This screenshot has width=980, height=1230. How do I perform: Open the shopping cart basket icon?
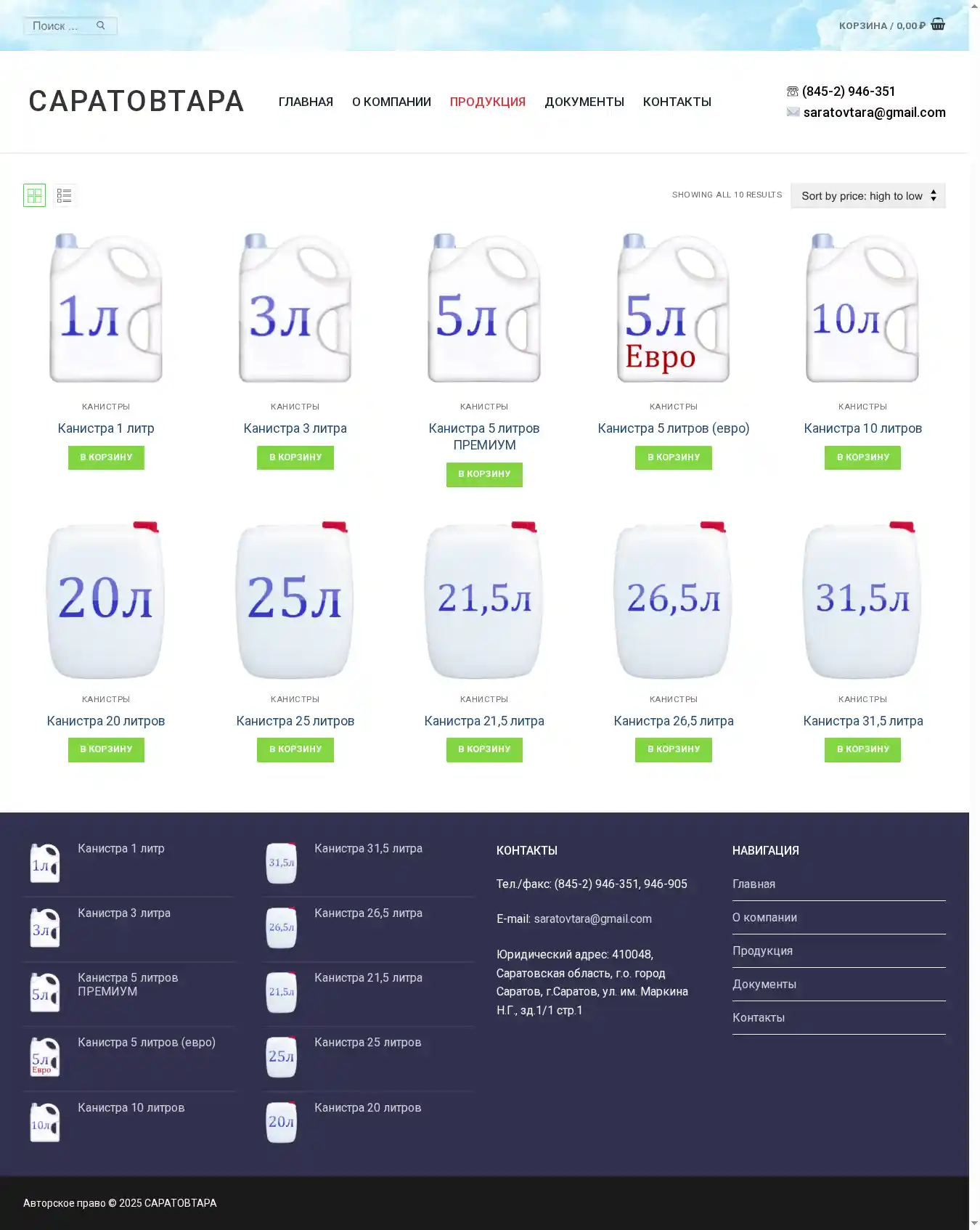coord(938,25)
